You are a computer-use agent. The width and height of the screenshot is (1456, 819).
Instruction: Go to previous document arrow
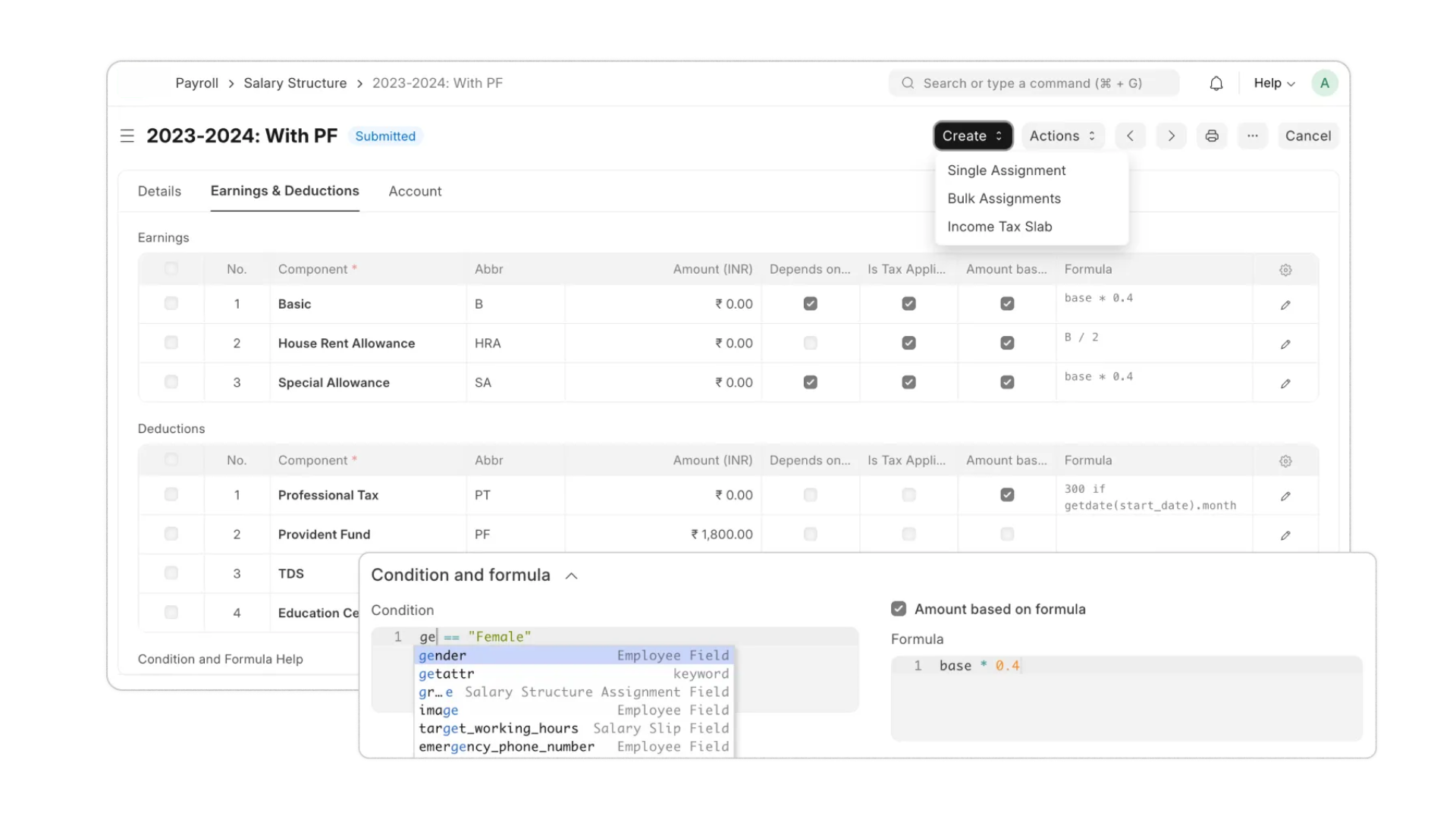click(1130, 136)
